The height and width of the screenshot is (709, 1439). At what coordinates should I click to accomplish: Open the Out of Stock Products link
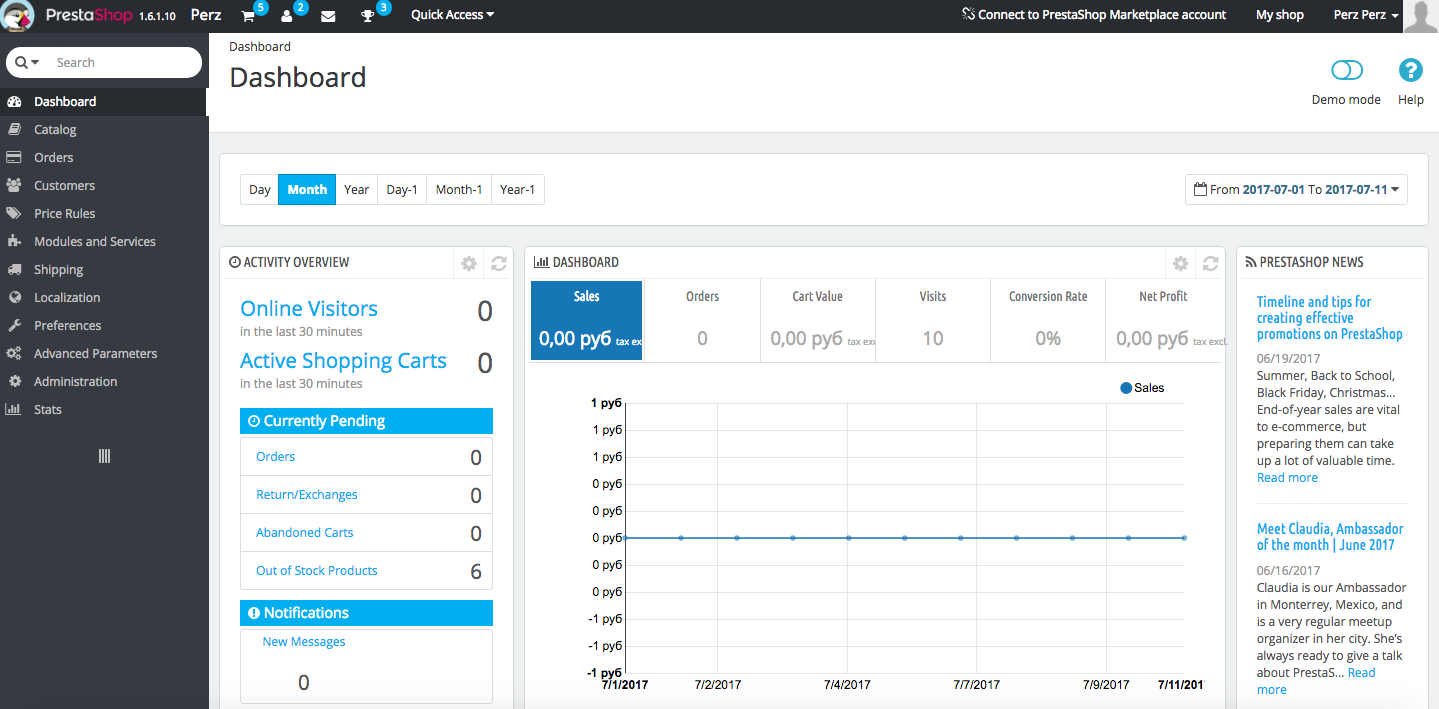click(317, 571)
